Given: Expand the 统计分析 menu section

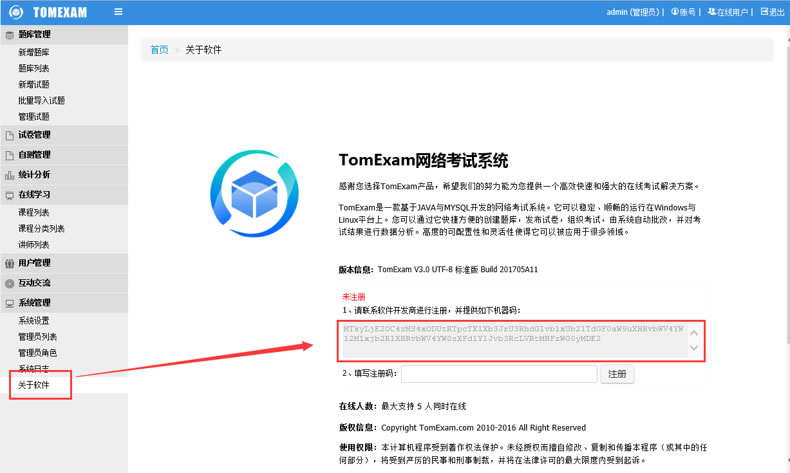Looking at the screenshot, I should click(64, 175).
